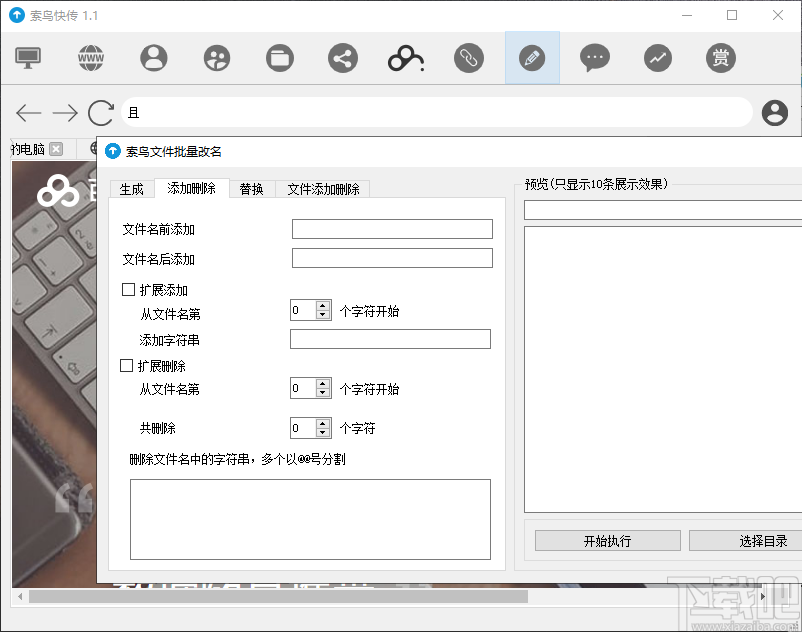The image size is (802, 632).
Task: Open the 文件添加删除 tab
Action: point(321,188)
